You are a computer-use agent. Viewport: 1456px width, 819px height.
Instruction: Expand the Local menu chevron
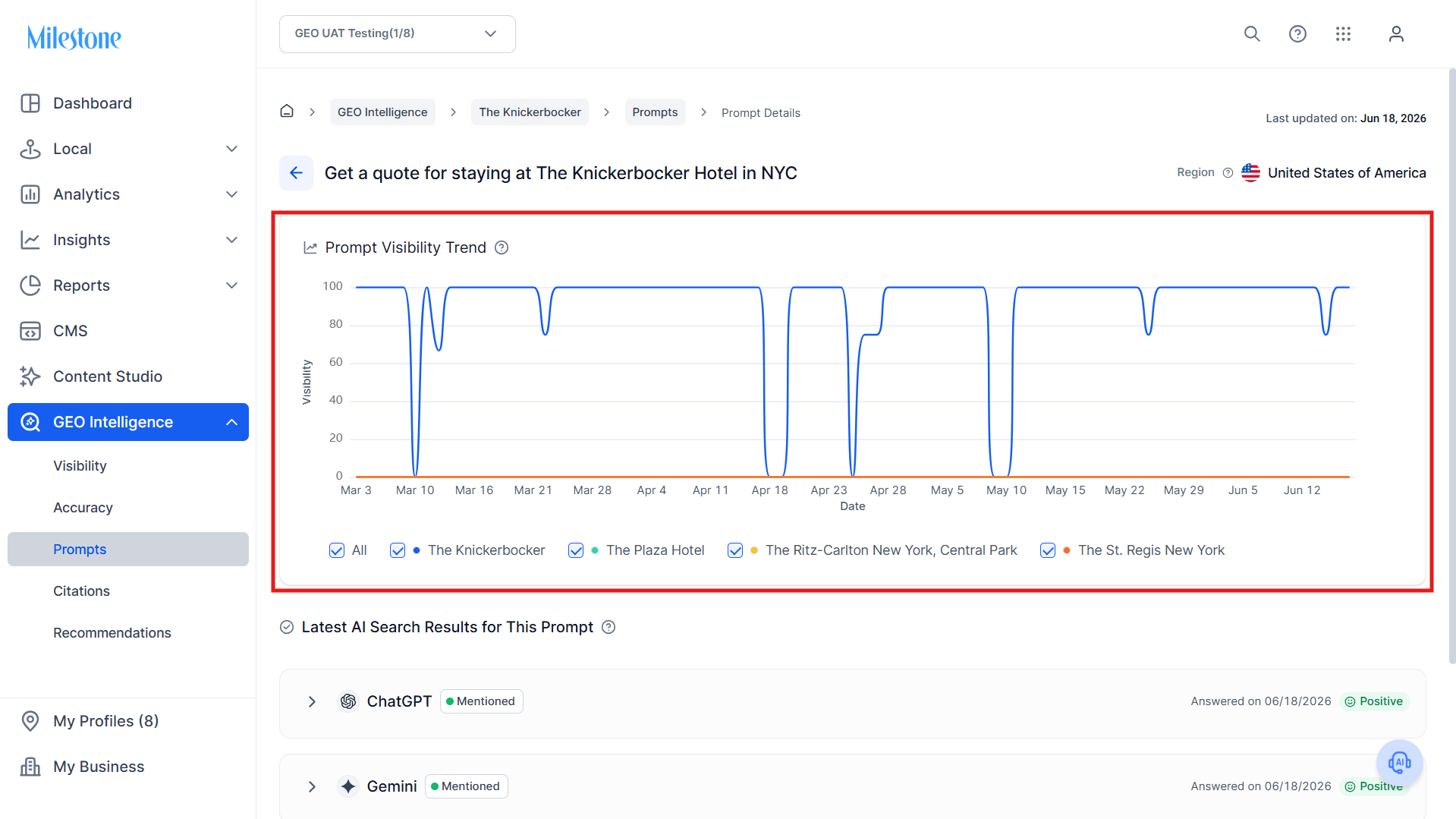click(x=232, y=149)
